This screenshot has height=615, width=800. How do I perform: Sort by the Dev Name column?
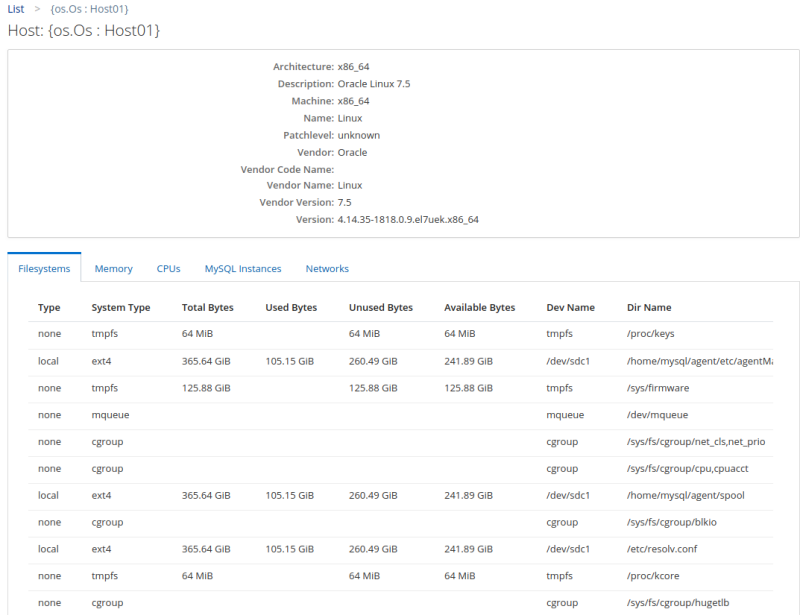pyautogui.click(x=565, y=307)
